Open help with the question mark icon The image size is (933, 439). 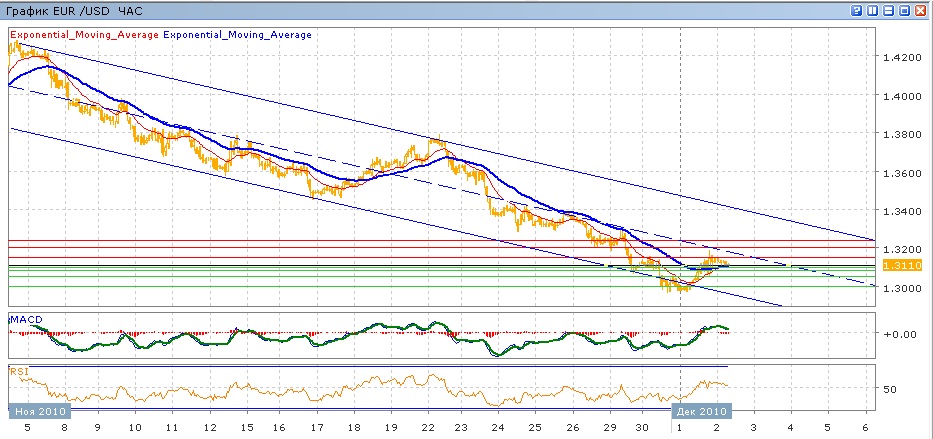tap(857, 10)
